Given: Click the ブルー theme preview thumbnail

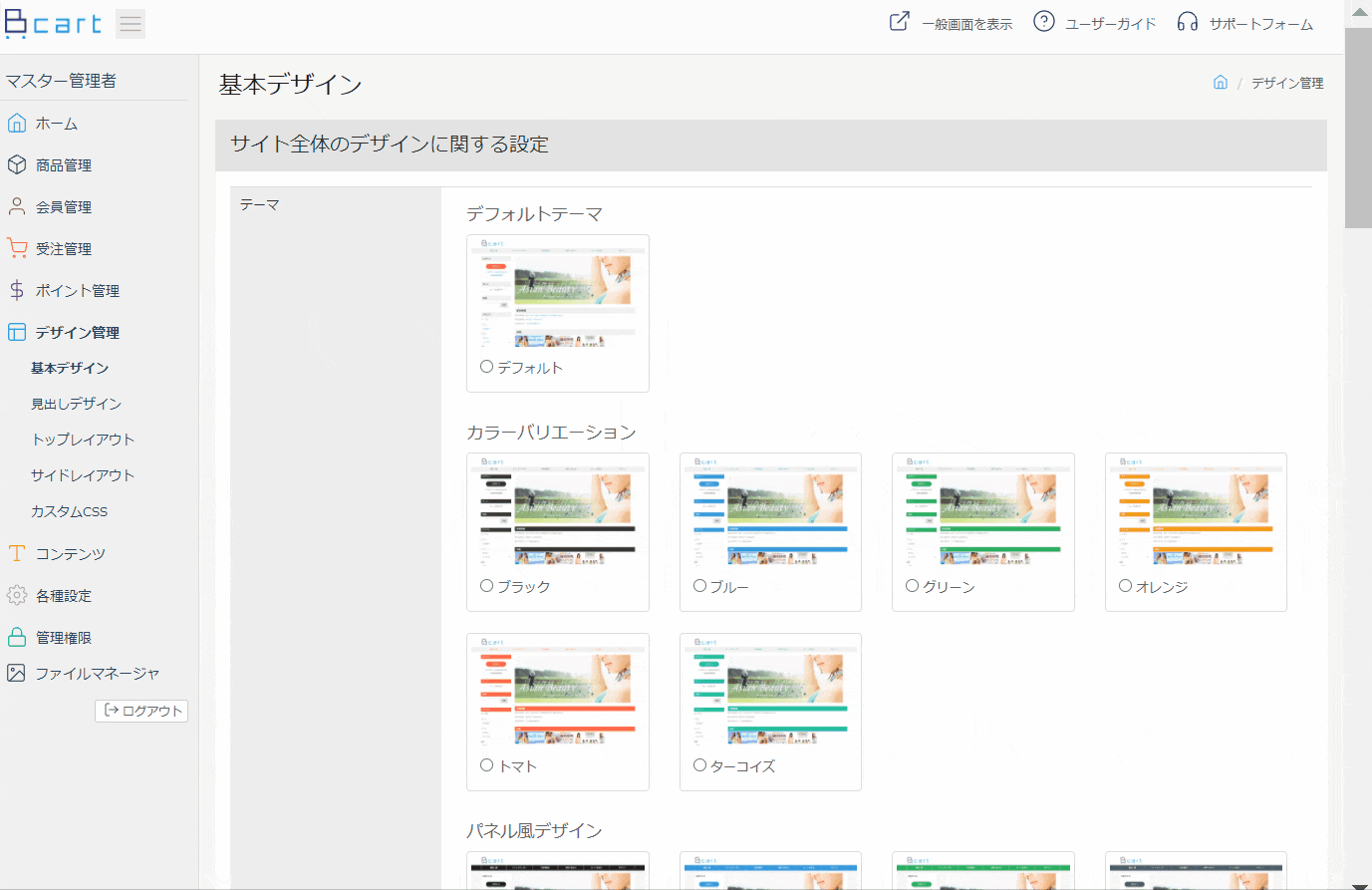Looking at the screenshot, I should coord(770,513).
